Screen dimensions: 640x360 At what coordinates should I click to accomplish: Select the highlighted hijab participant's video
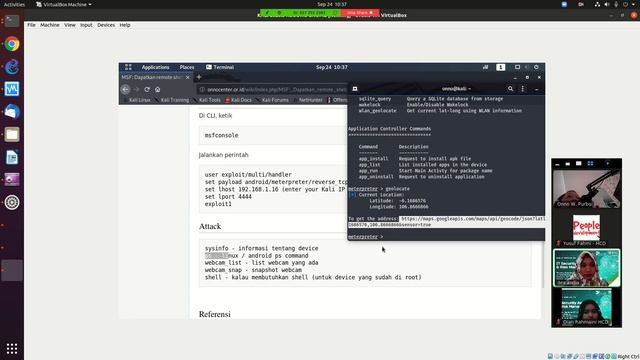[587, 268]
